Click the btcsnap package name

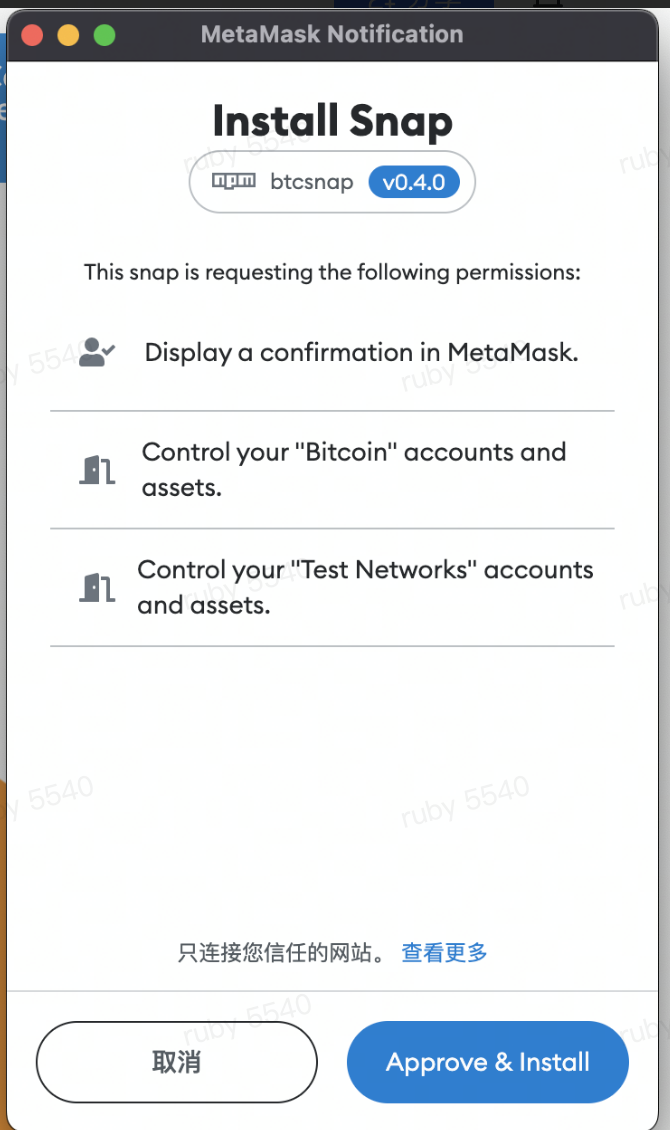coord(311,183)
